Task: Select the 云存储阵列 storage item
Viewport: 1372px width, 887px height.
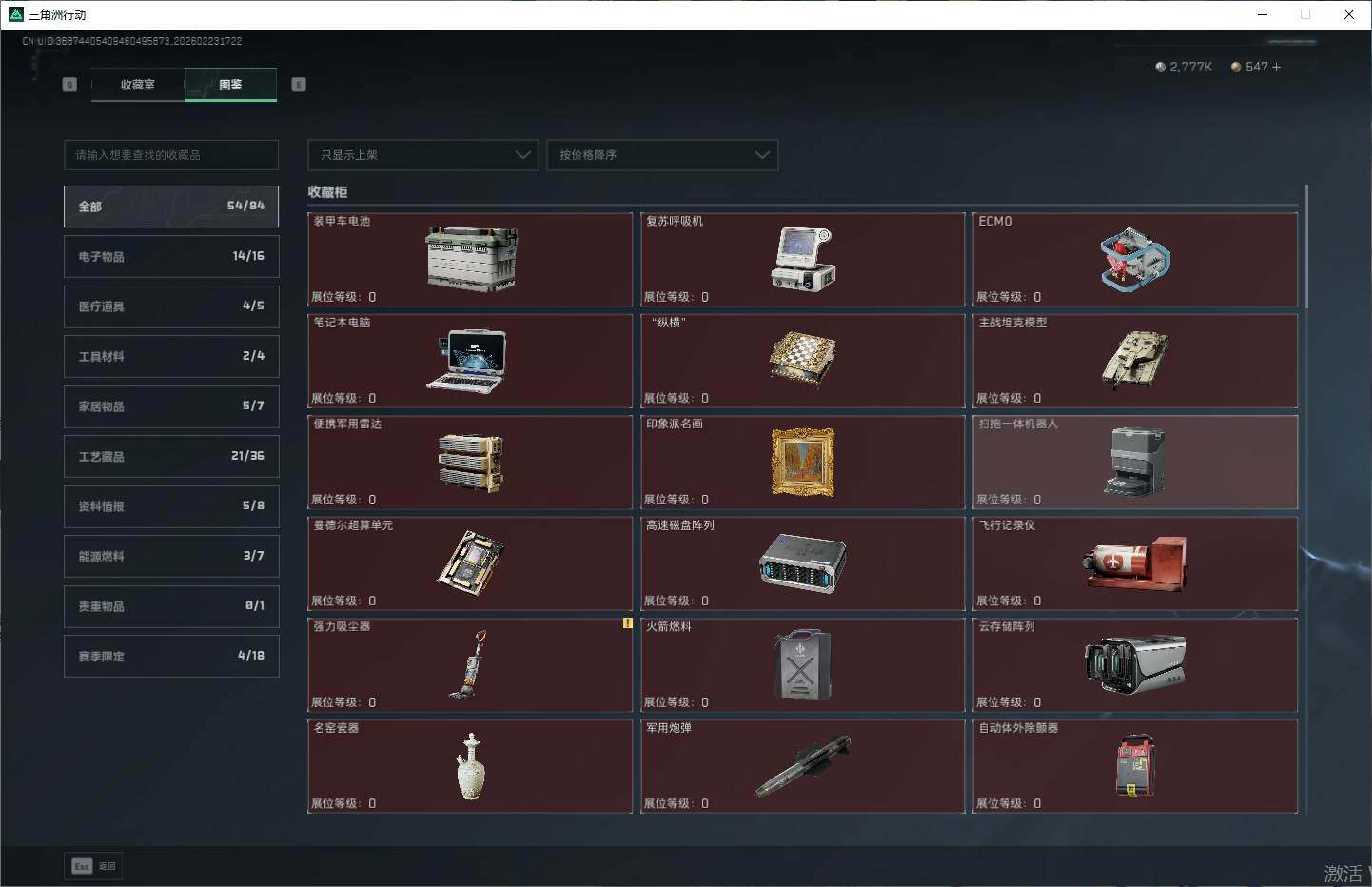Action: (x=1135, y=664)
